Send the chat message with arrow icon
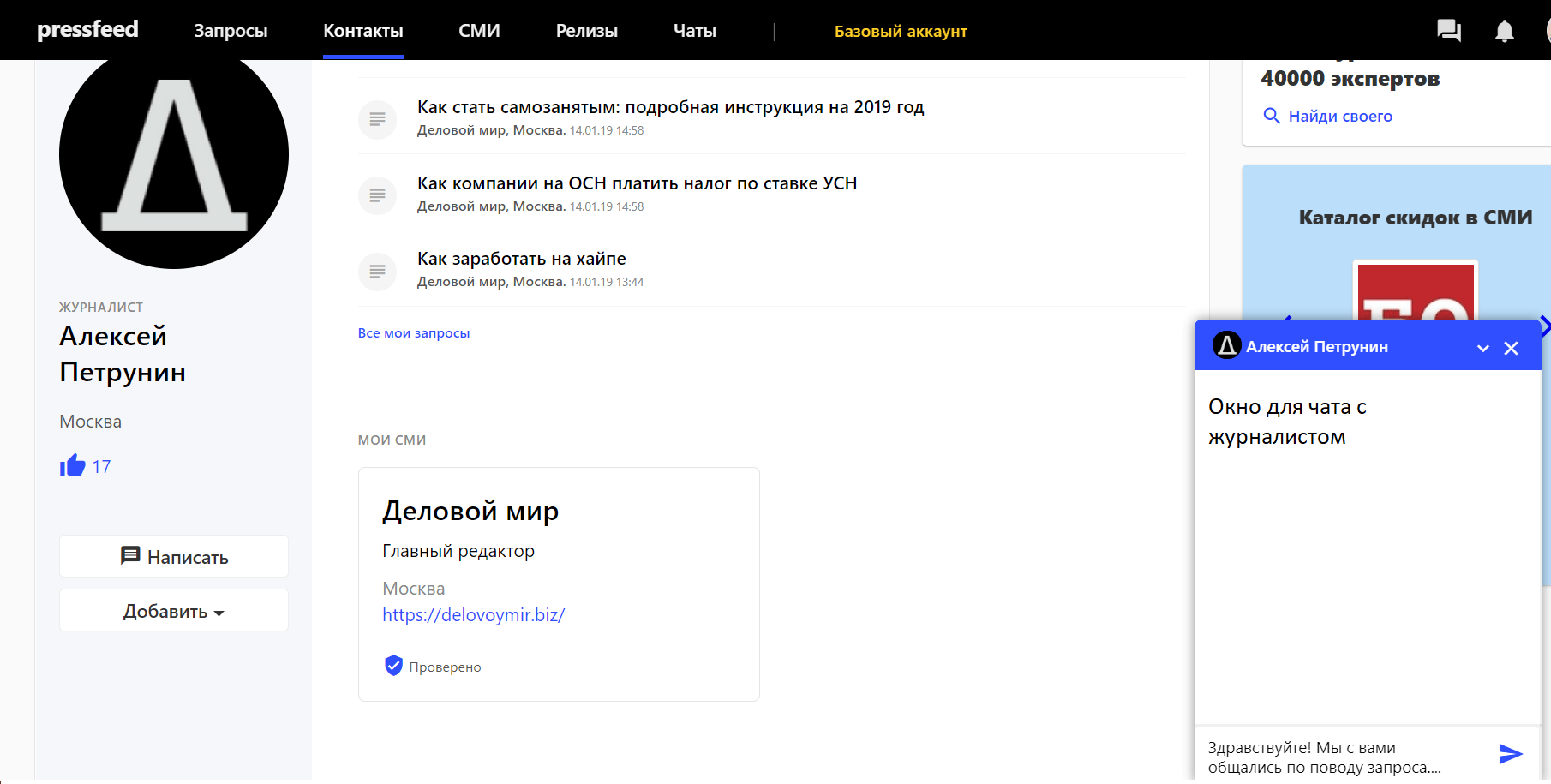This screenshot has height=784, width=1551. pyautogui.click(x=1510, y=754)
